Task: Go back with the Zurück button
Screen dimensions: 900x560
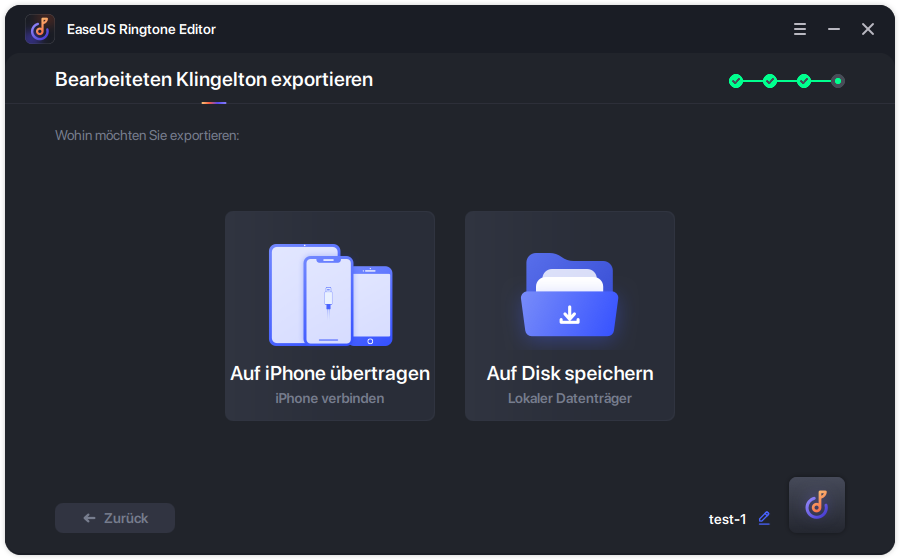Action: coord(115,518)
